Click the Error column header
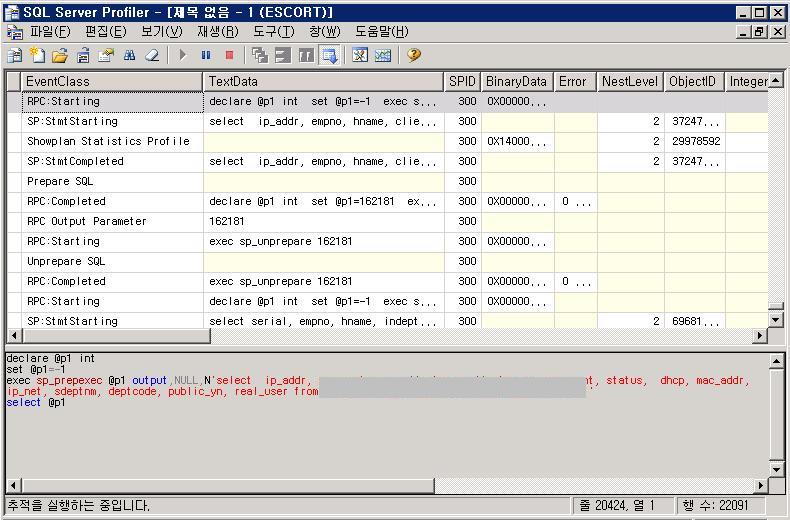Viewport: 790px width, 520px height. tap(575, 82)
